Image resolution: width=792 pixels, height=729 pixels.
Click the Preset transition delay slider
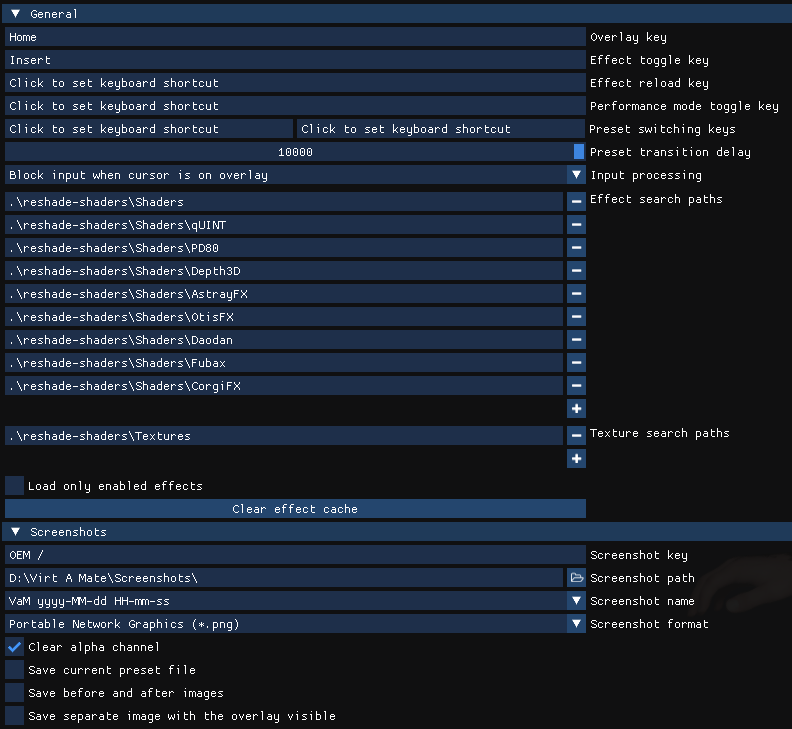pyautogui.click(x=295, y=152)
